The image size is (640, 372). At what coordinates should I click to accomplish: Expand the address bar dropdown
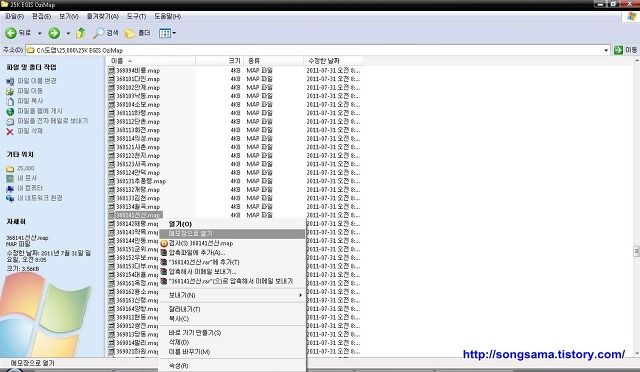[606, 50]
